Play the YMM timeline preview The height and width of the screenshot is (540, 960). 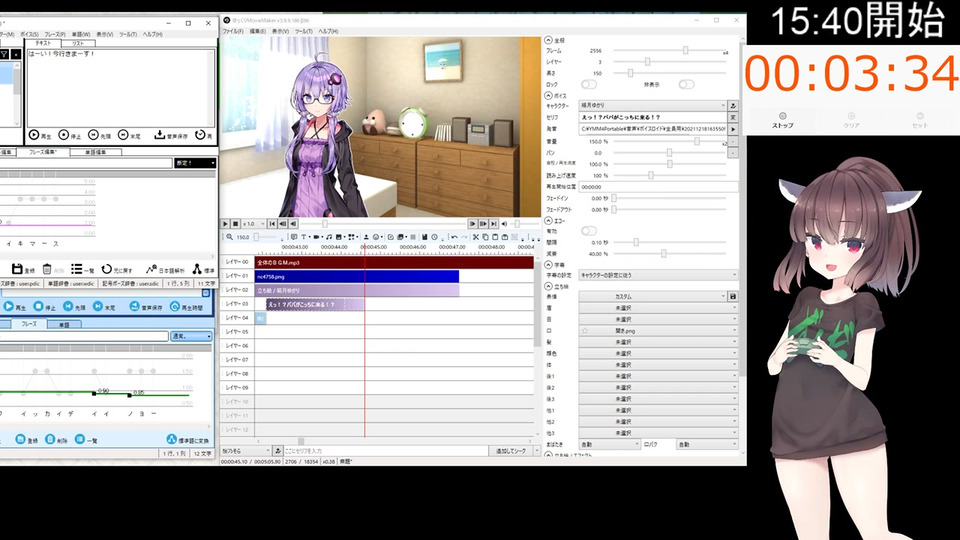click(225, 224)
